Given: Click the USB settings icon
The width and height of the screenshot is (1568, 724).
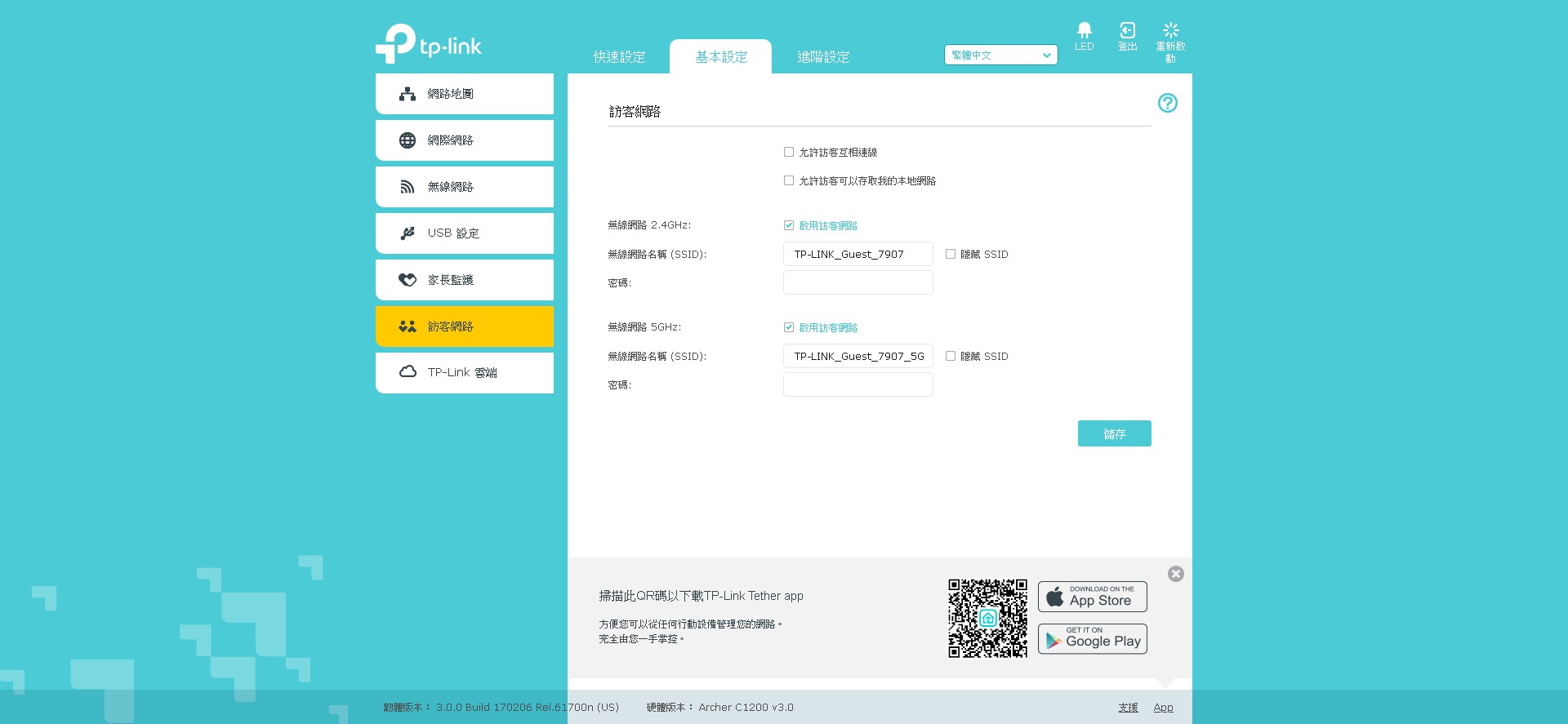Looking at the screenshot, I should coord(407,233).
